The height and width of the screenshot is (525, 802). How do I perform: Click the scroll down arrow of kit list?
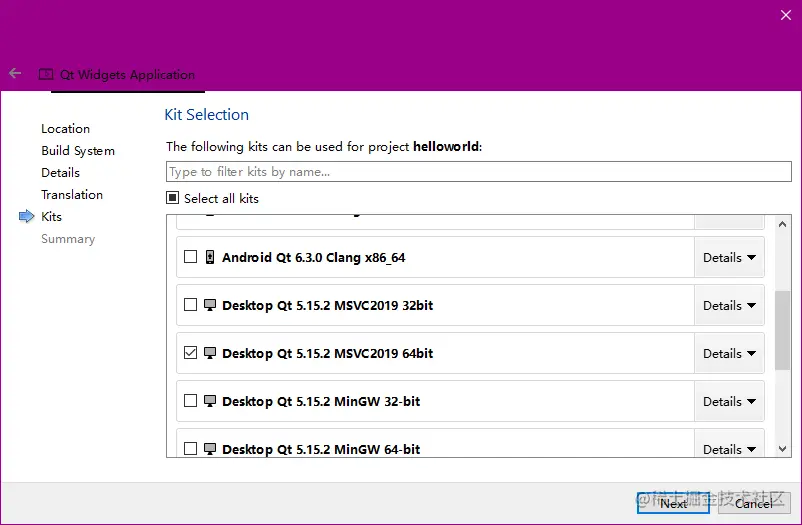(782, 449)
